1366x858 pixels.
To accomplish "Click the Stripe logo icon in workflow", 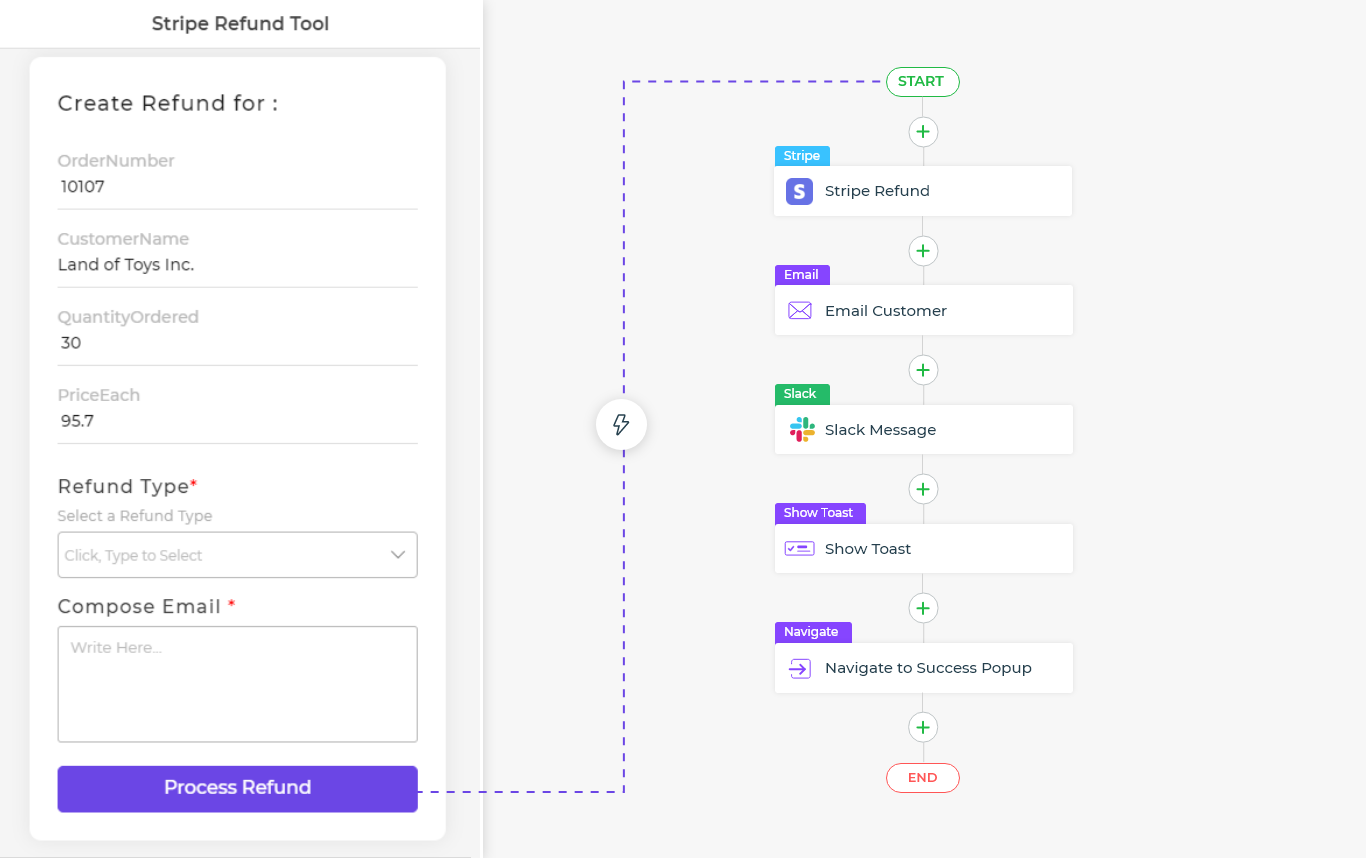I will tap(799, 191).
